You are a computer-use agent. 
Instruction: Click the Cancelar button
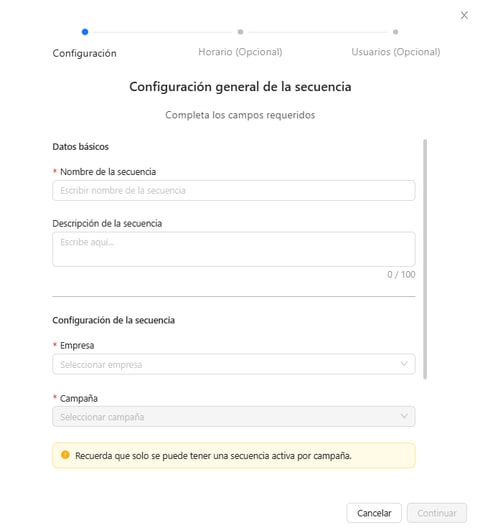point(374,513)
